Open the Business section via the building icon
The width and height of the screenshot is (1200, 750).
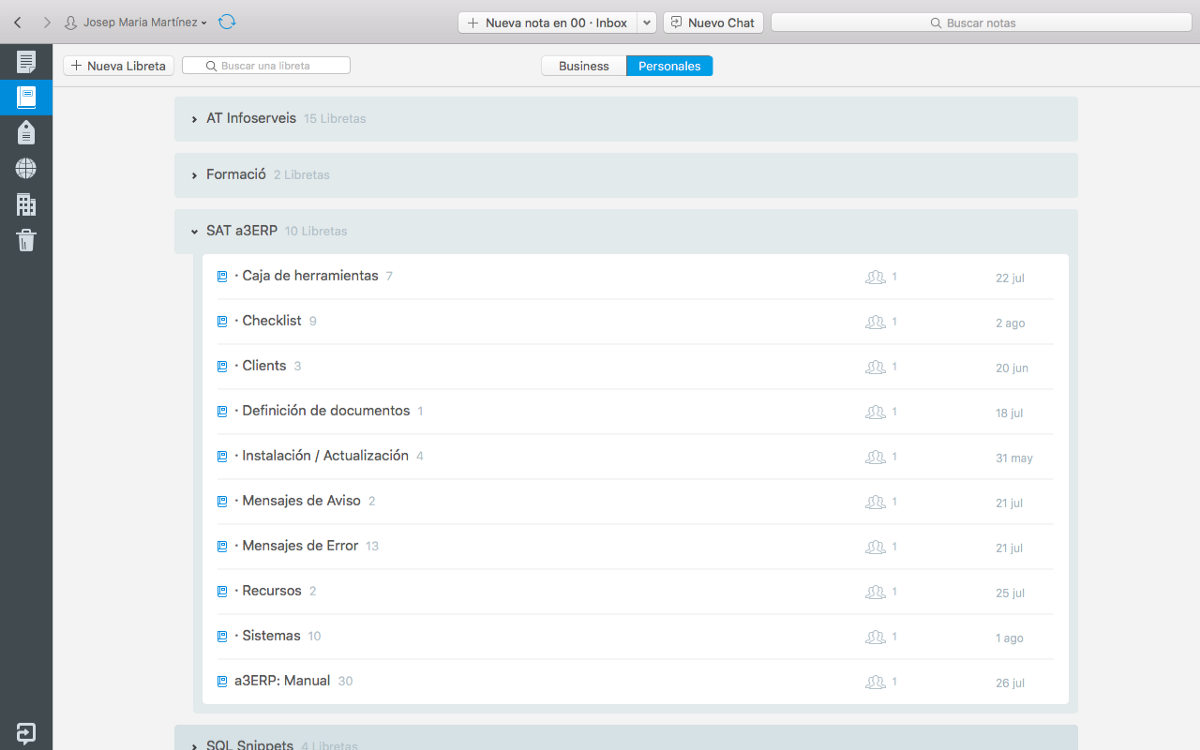(x=25, y=204)
